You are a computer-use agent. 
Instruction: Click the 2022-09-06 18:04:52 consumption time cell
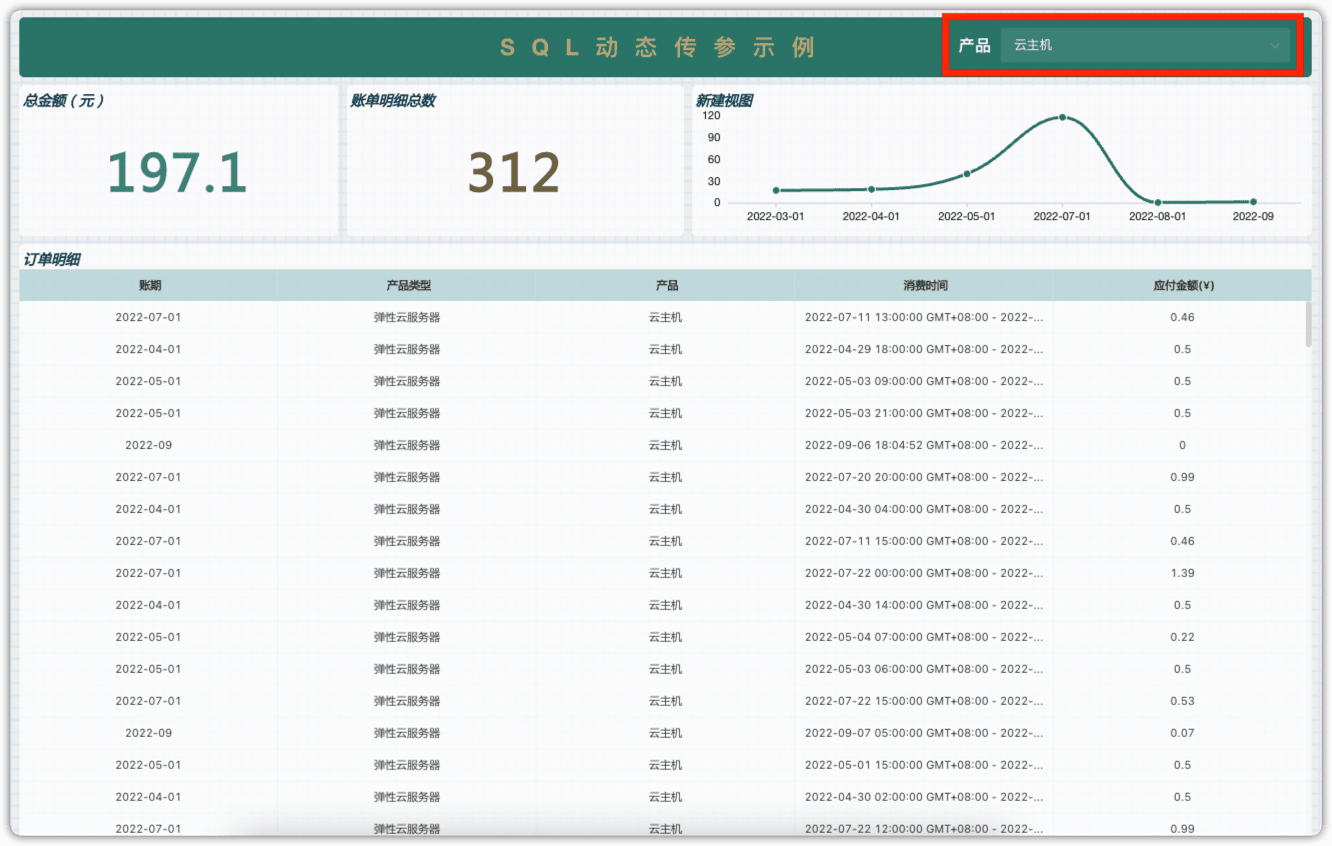pyautogui.click(x=924, y=445)
